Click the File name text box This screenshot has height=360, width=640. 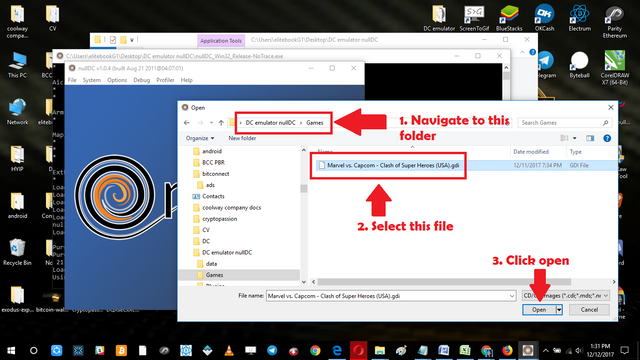click(x=387, y=296)
